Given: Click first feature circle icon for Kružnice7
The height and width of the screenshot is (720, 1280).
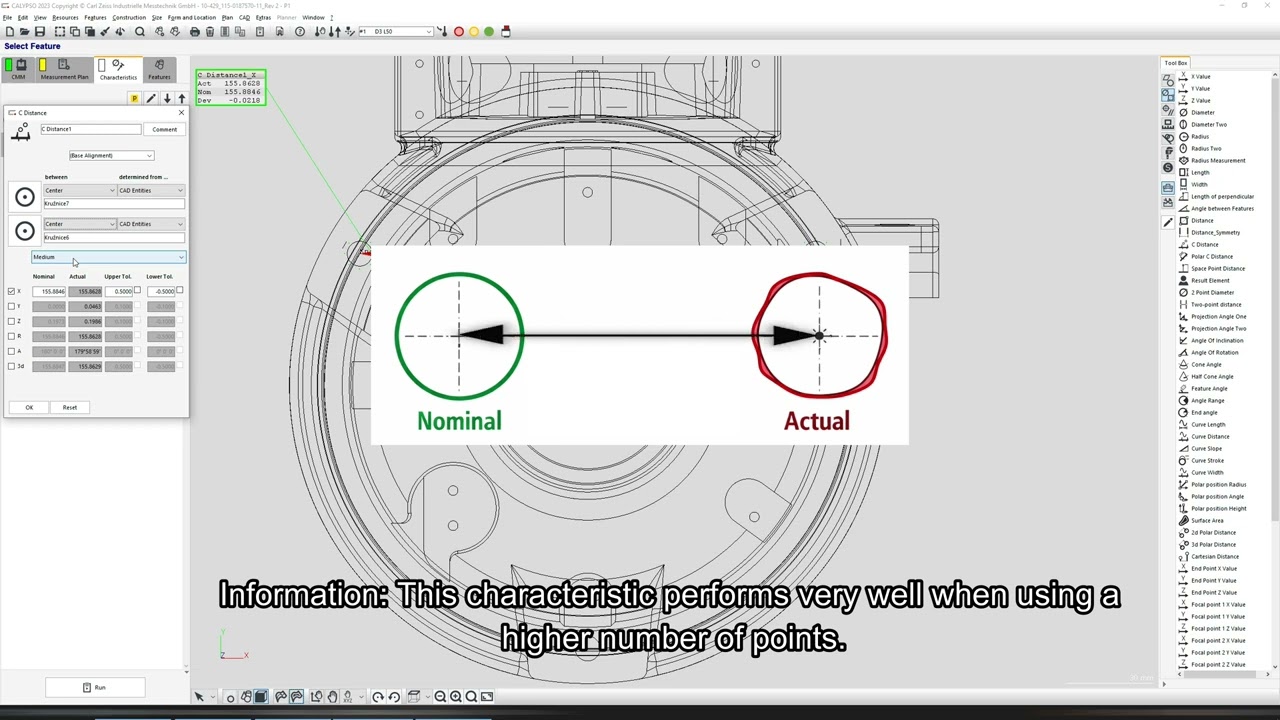Looking at the screenshot, I should coord(24,197).
